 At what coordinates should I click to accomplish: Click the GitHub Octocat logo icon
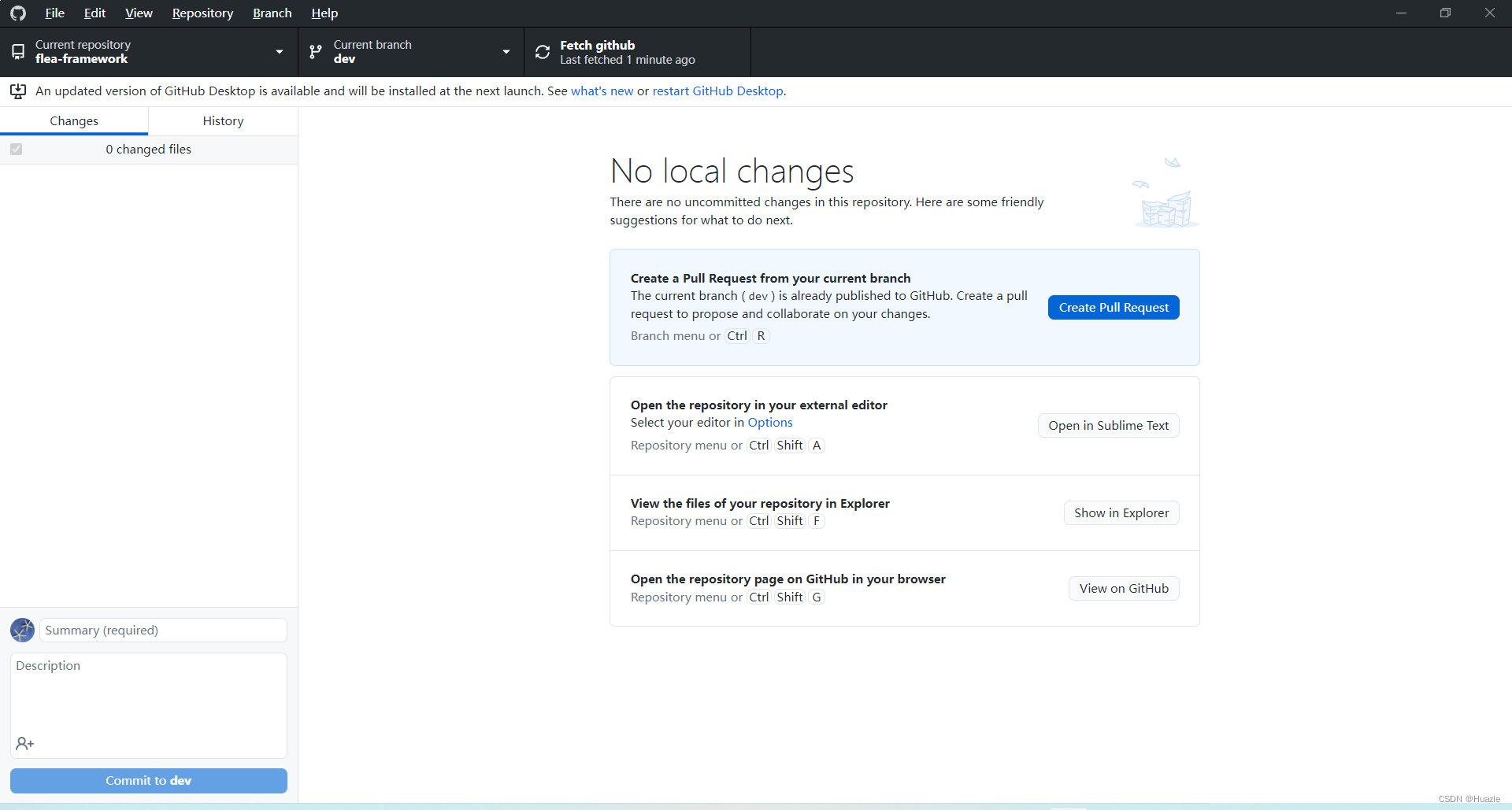coord(18,13)
